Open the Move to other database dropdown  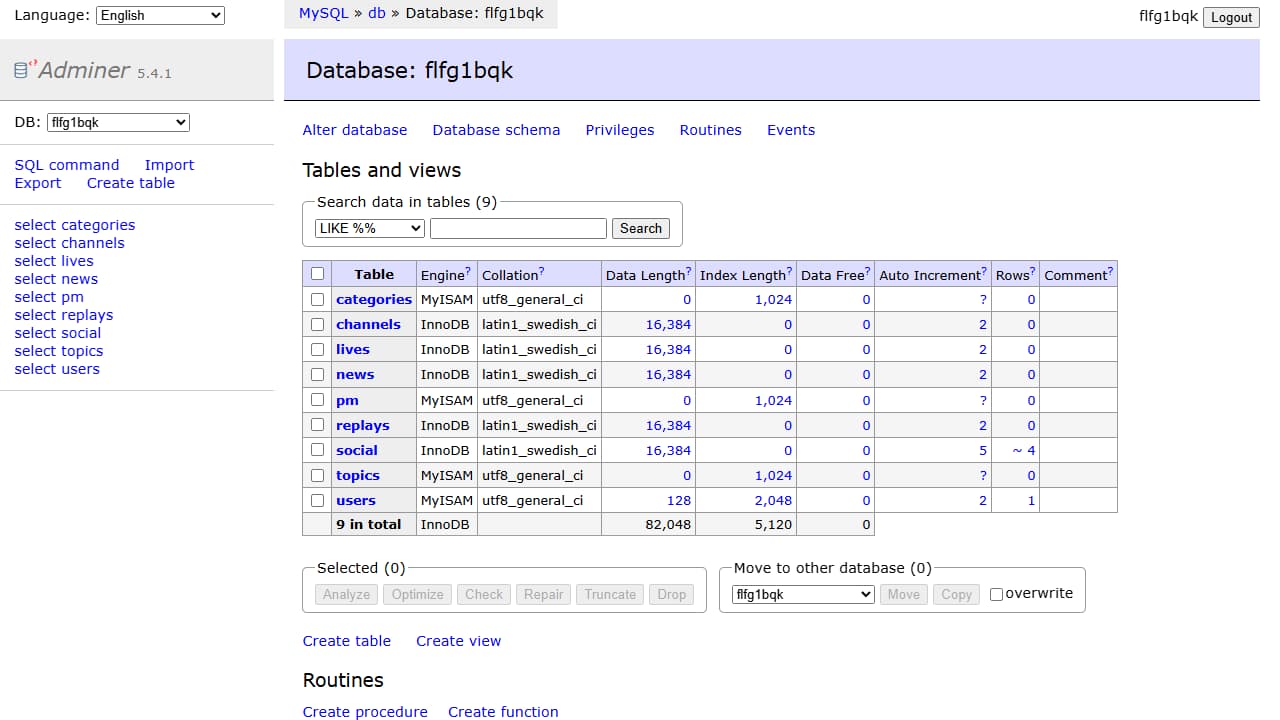[802, 594]
